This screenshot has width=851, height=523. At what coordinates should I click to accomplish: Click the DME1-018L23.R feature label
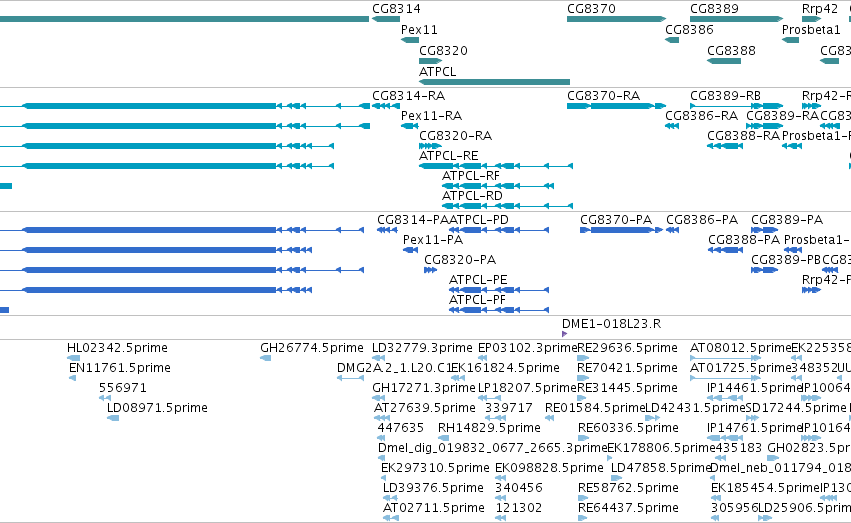[611, 324]
